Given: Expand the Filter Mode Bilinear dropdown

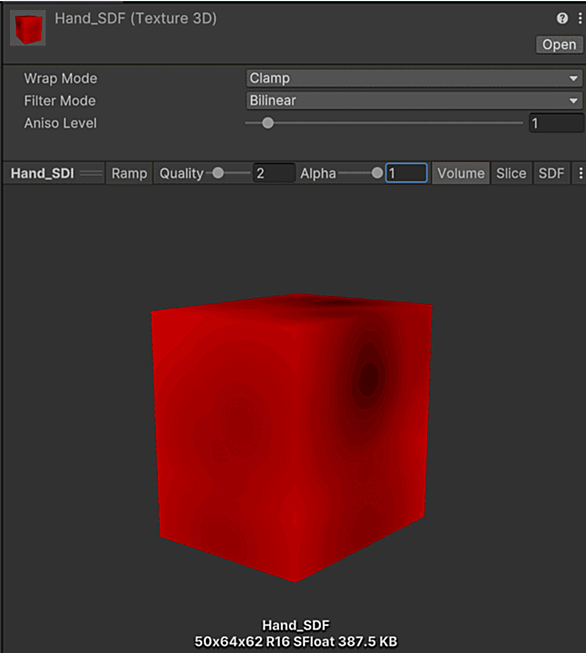Looking at the screenshot, I should pyautogui.click(x=414, y=101).
